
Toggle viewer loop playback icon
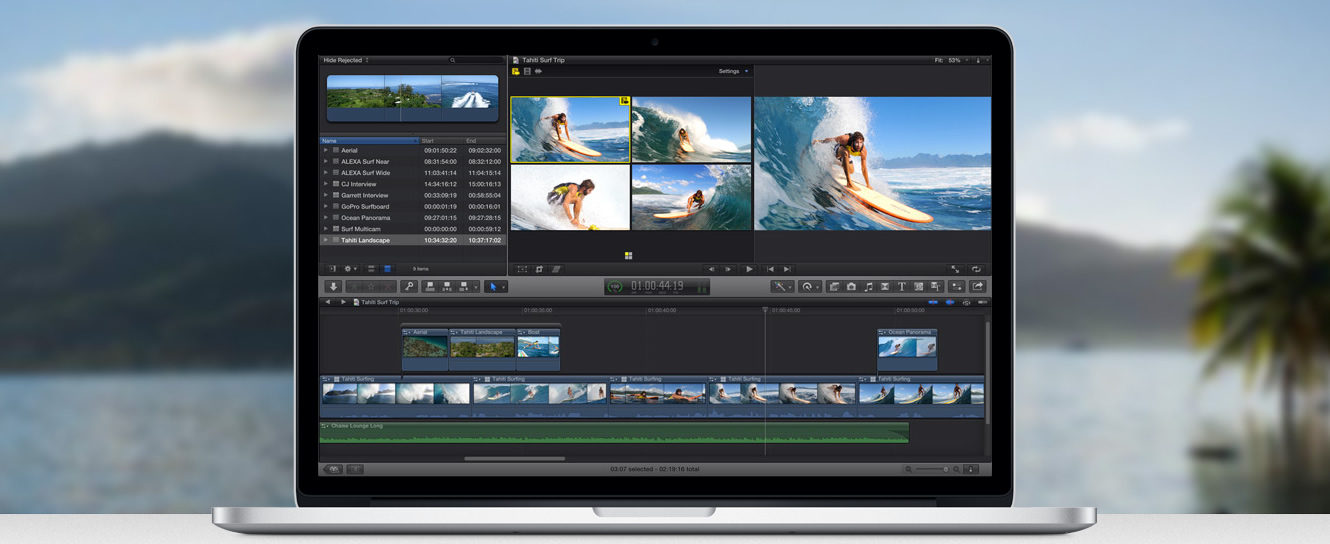tap(976, 269)
